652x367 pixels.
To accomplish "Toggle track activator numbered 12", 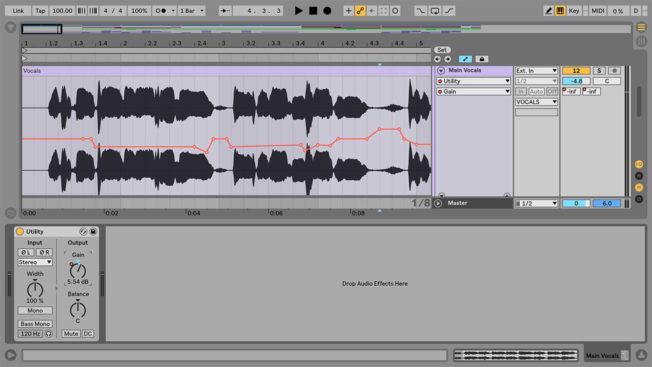I will coord(576,71).
